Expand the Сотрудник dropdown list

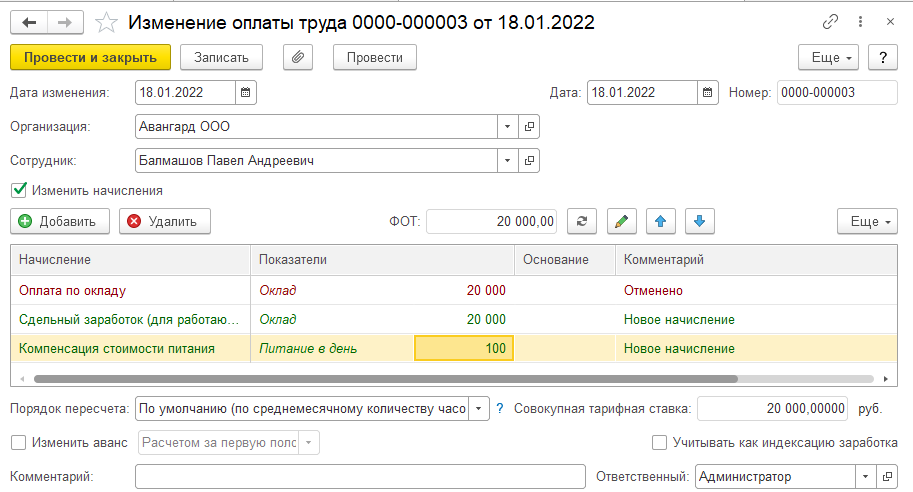[x=507, y=160]
